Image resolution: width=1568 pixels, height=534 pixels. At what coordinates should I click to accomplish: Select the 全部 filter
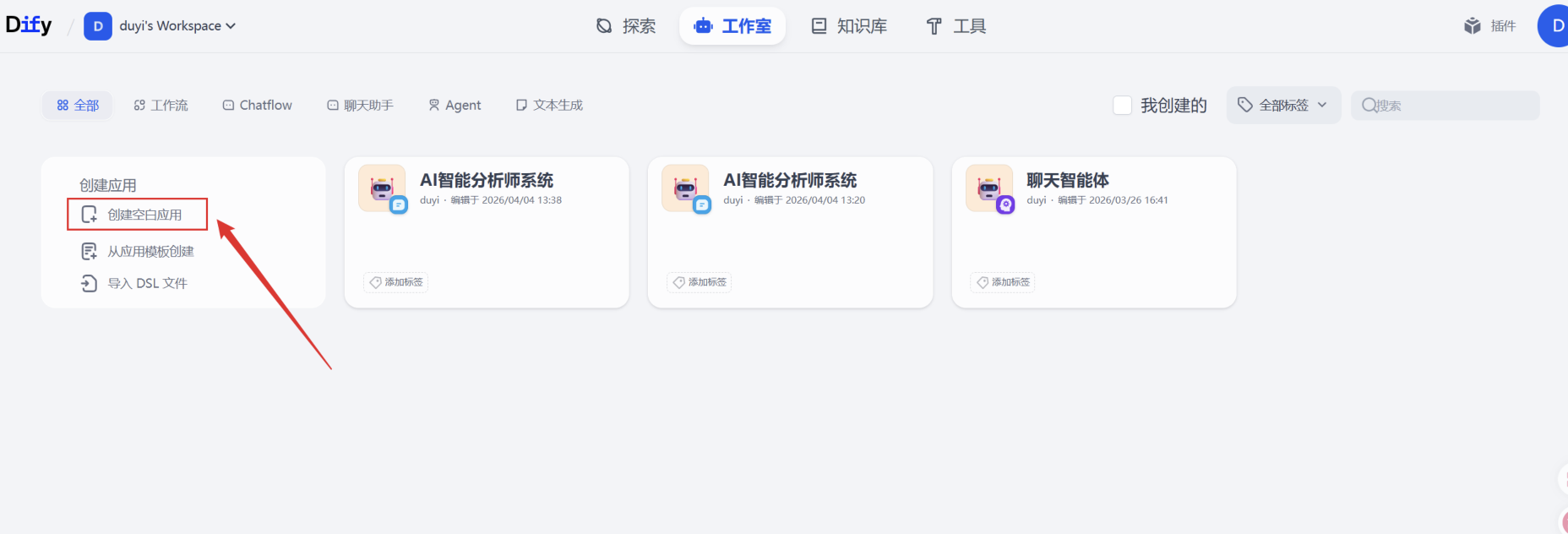pos(78,106)
